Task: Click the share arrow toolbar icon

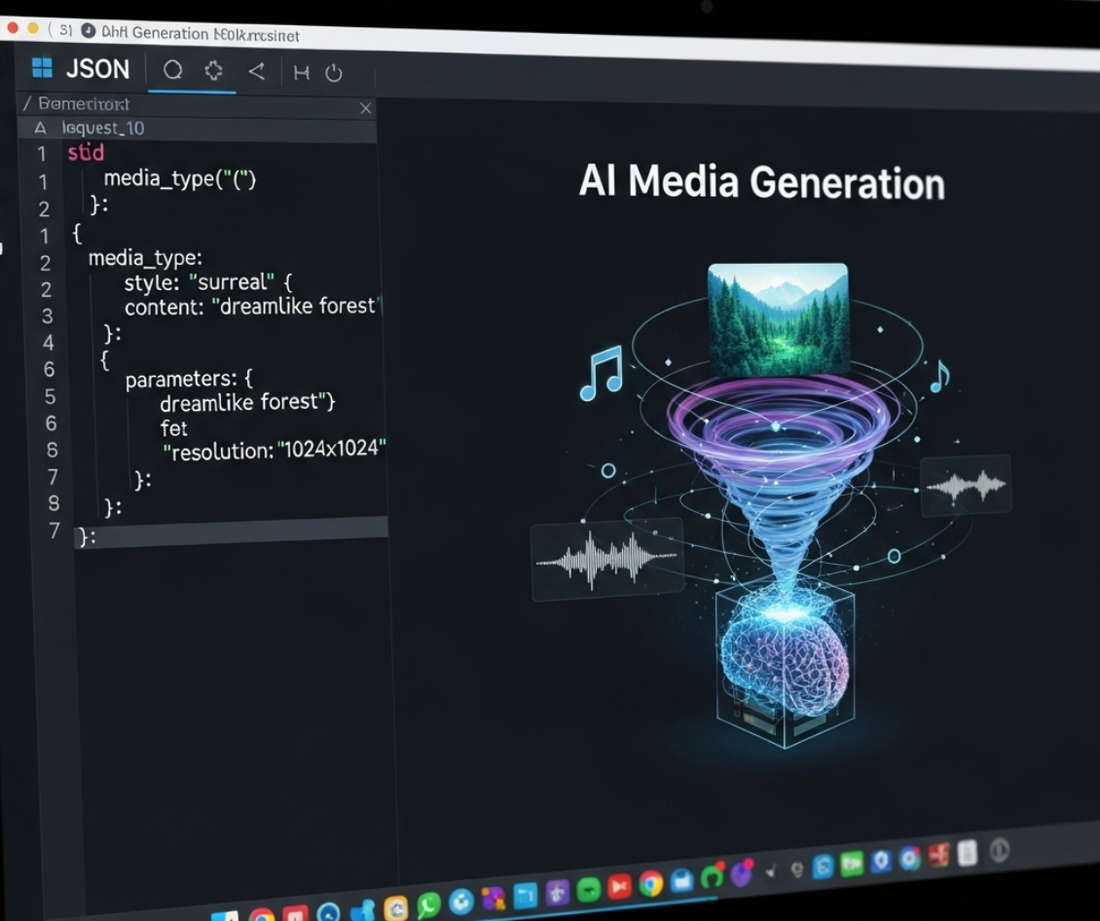Action: [256, 70]
